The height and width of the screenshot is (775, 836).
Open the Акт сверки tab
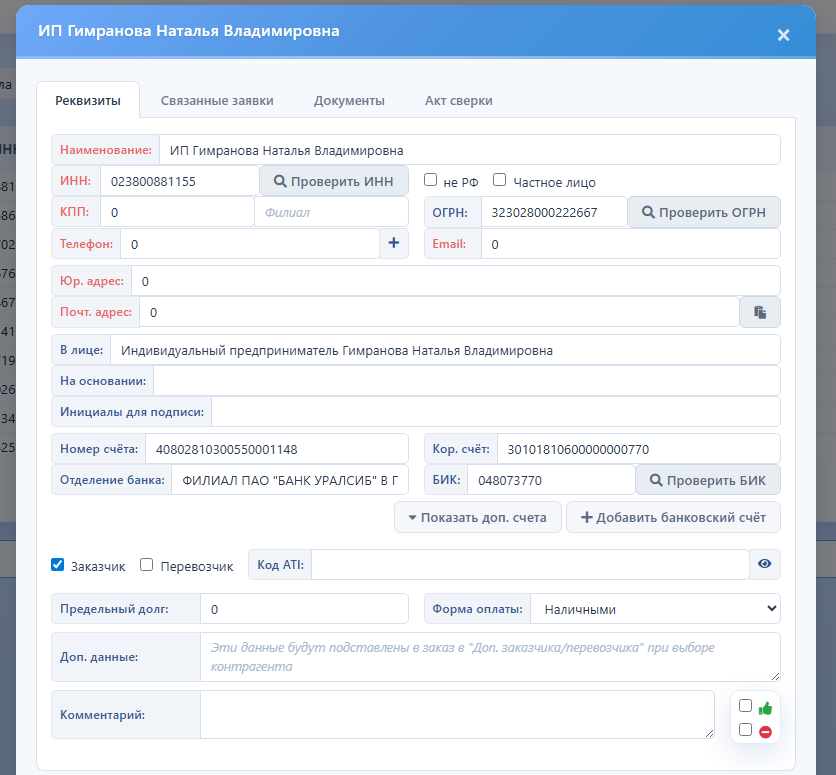pos(459,100)
